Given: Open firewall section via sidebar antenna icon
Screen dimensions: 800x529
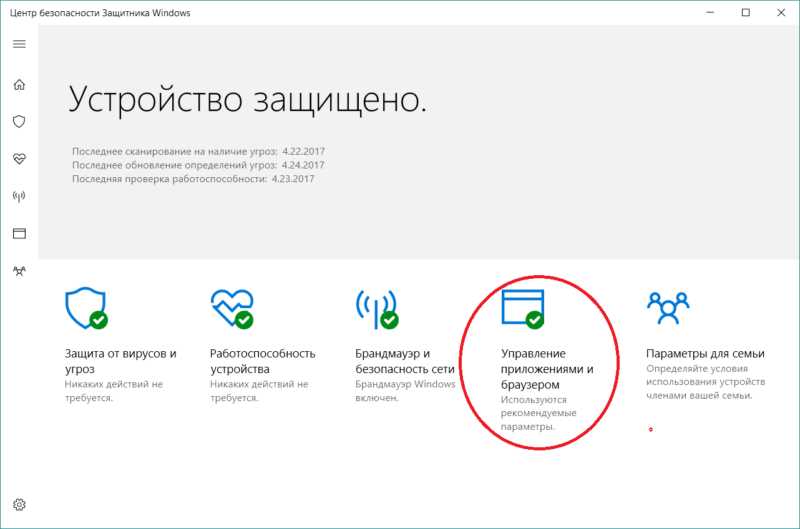Looking at the screenshot, I should pos(19,196).
